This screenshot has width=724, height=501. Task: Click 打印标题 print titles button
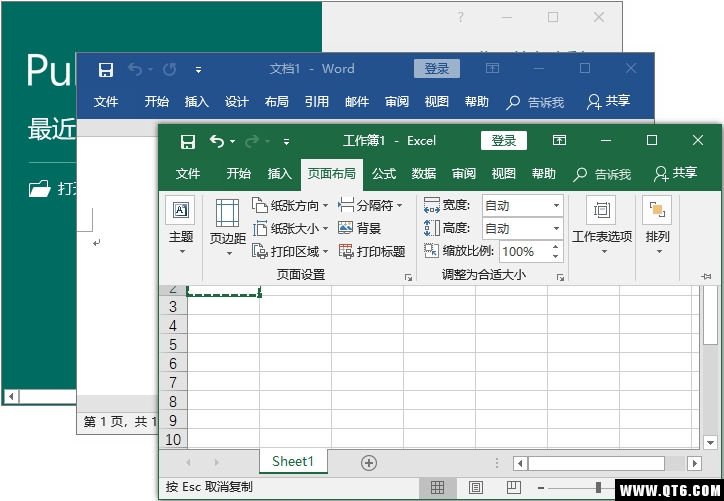372,252
